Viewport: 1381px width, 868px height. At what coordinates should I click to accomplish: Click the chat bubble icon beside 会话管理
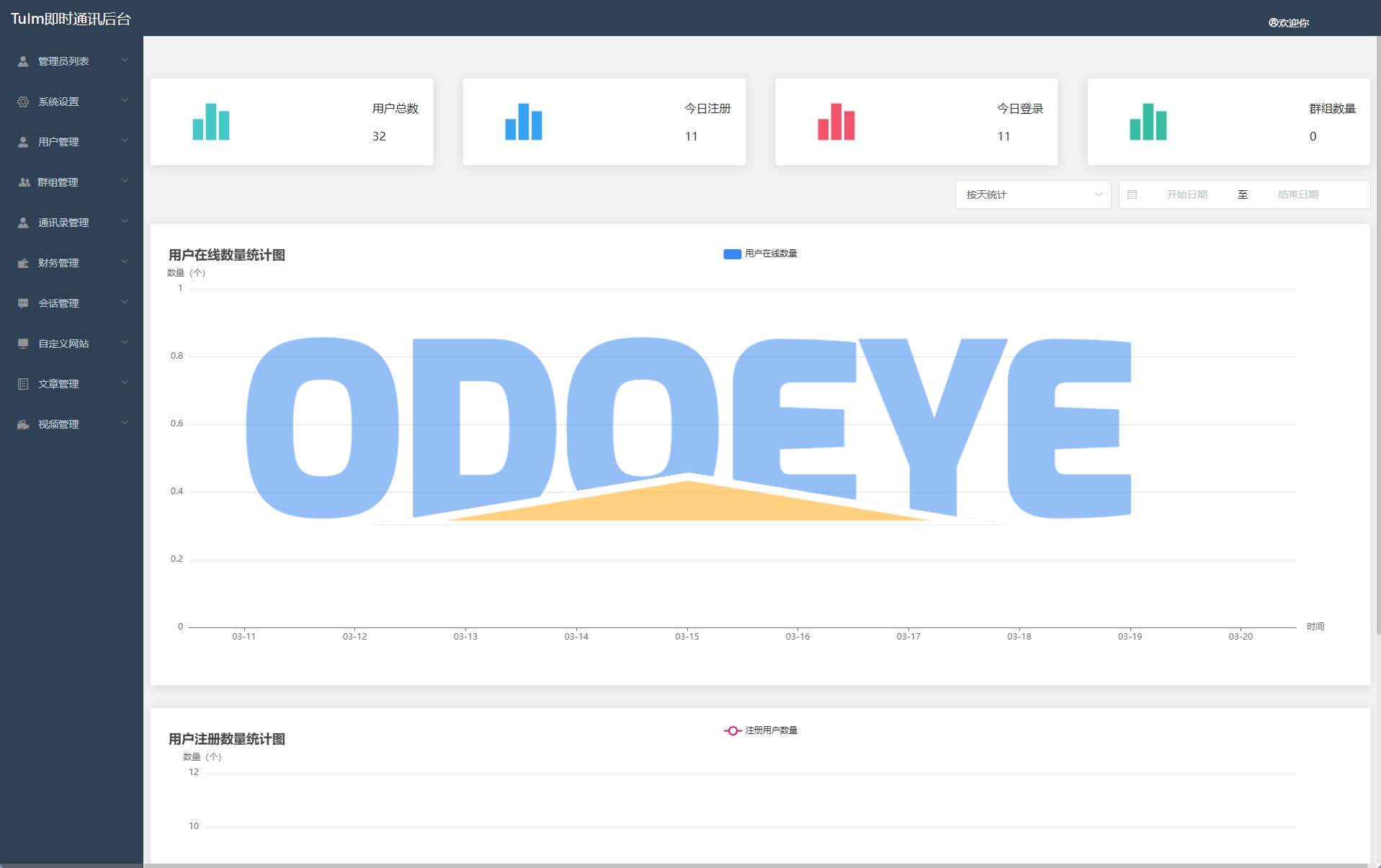[x=23, y=303]
